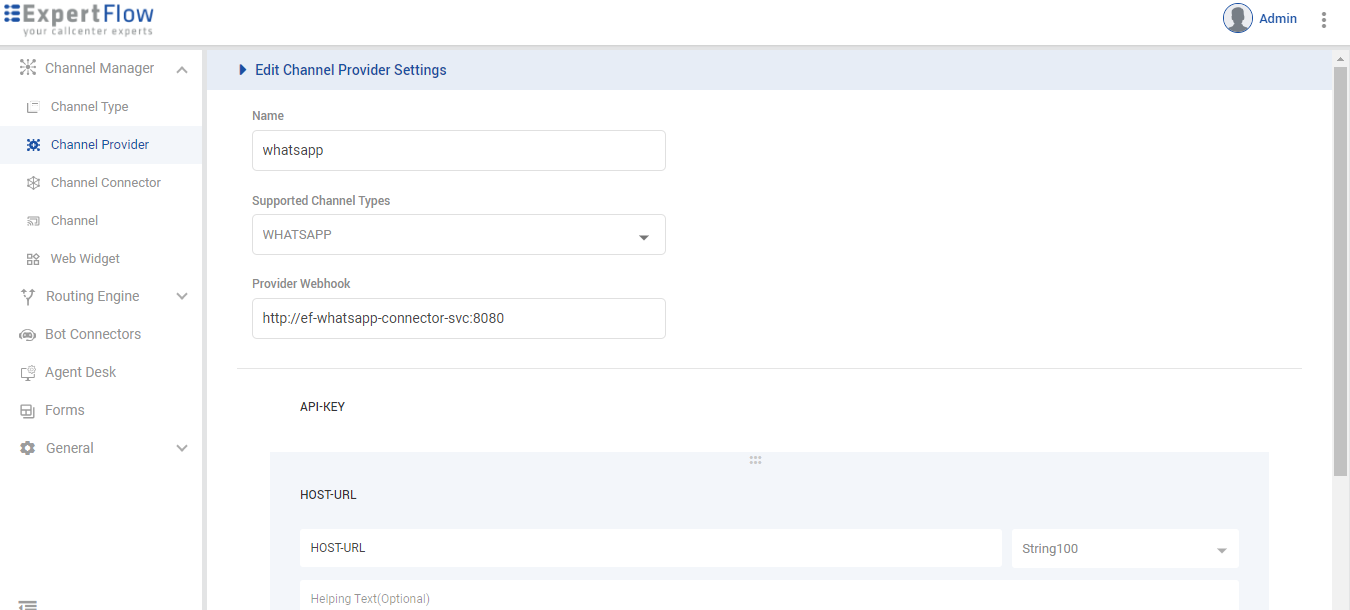This screenshot has width=1350, height=610.
Task: Expand the Routing Engine menu
Action: point(181,297)
